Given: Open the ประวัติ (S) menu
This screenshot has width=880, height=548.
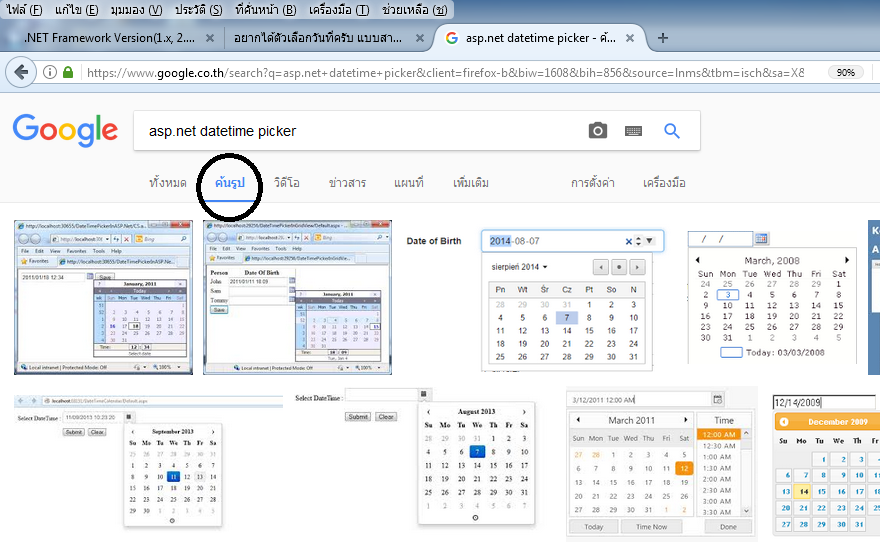Looking at the screenshot, I should click(x=198, y=10).
